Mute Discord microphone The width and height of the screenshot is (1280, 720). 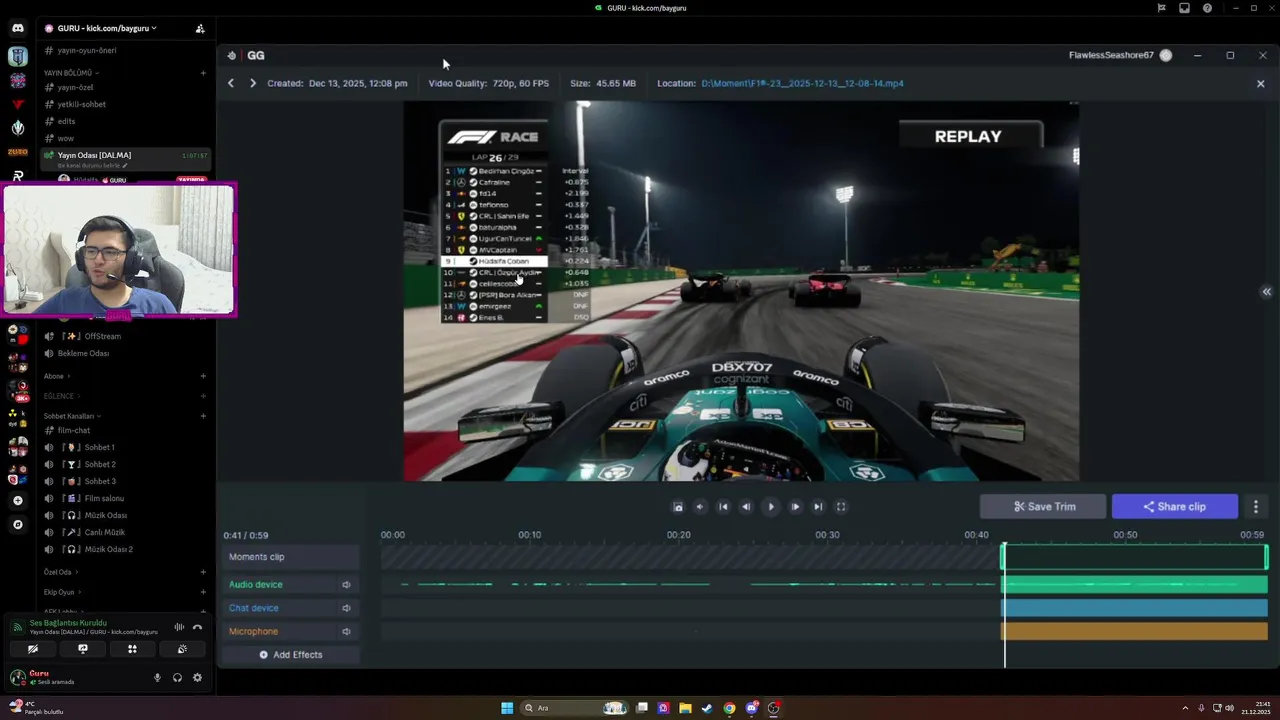pos(157,678)
